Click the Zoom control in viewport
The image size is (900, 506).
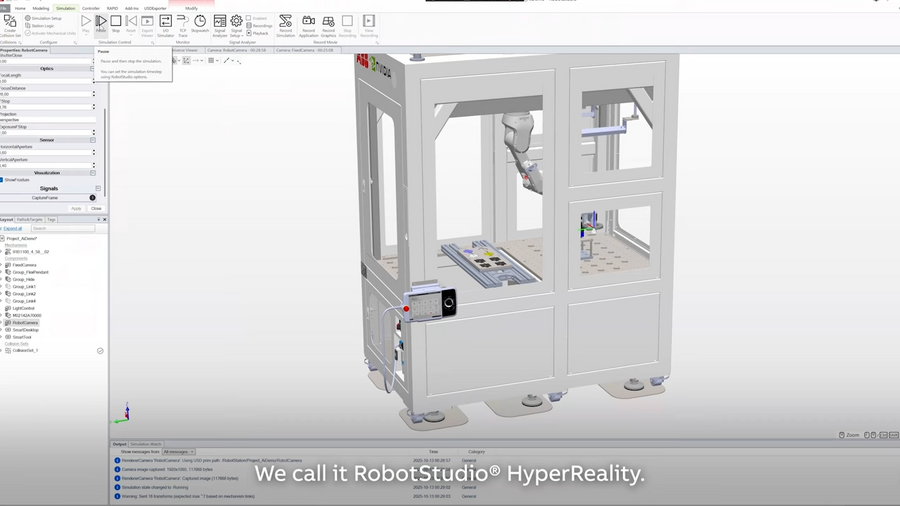coord(849,435)
